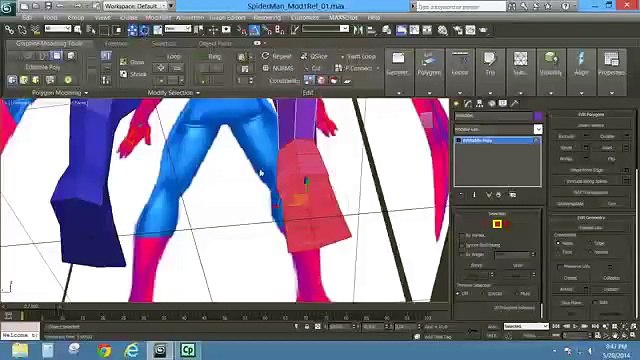The height and width of the screenshot is (360, 640).
Task: Select the Off preview selection radio
Action: (458, 293)
